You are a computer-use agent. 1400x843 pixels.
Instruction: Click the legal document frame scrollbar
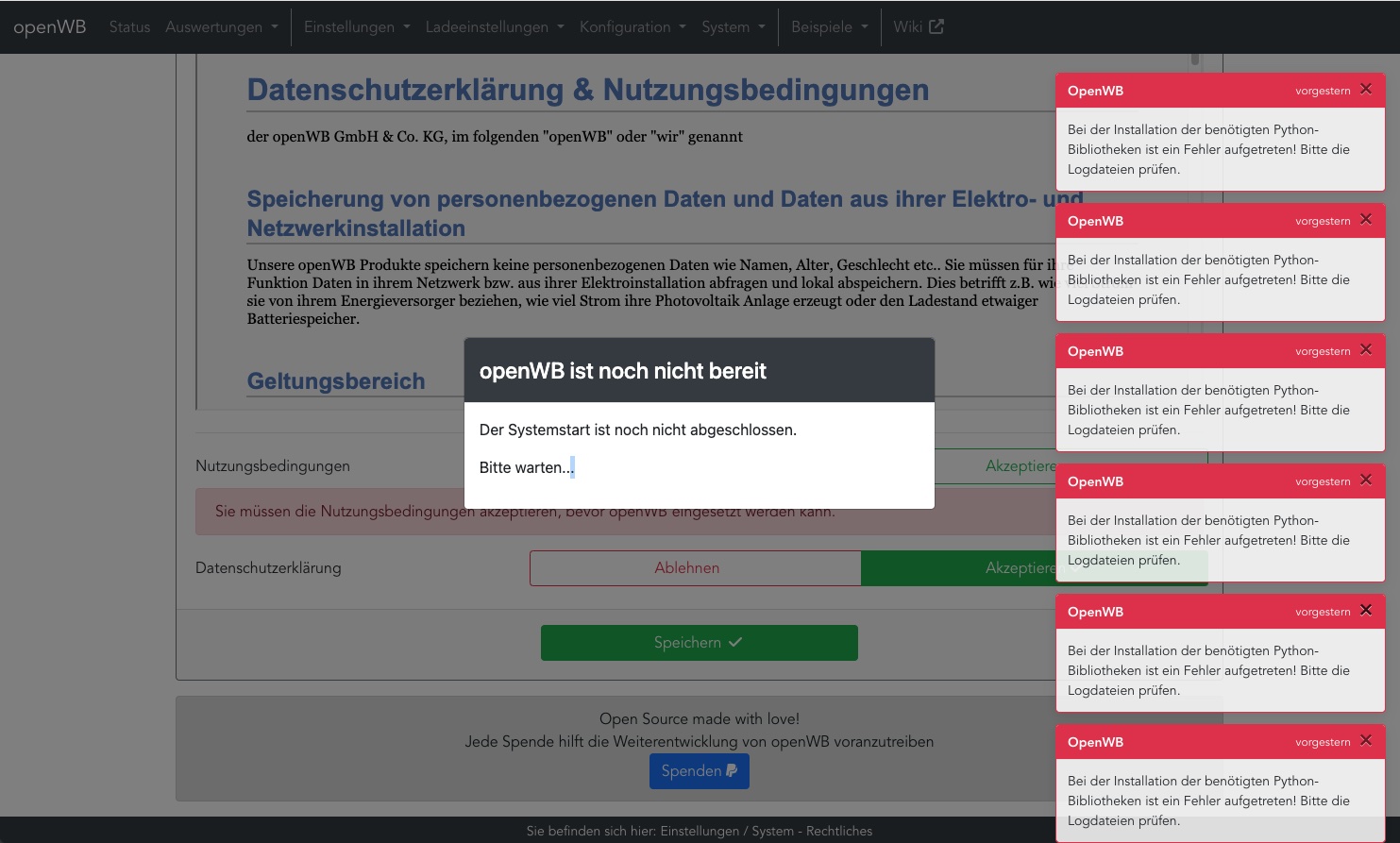(x=1195, y=59)
